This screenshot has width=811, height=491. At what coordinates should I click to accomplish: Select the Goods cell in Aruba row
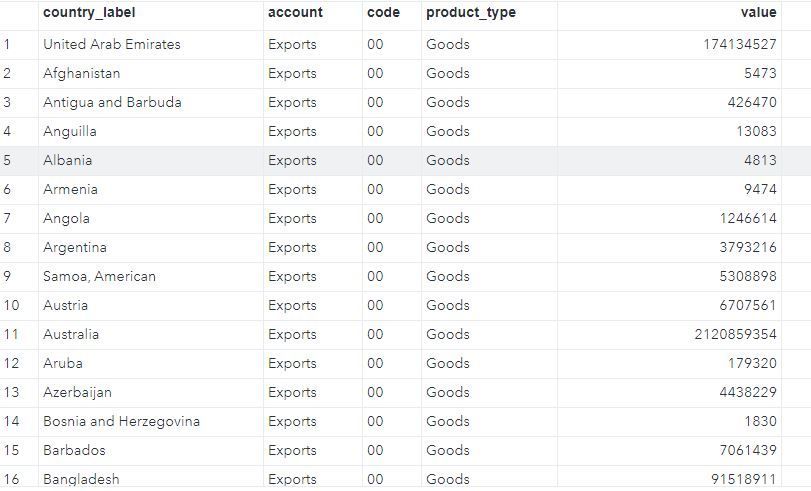coord(447,363)
